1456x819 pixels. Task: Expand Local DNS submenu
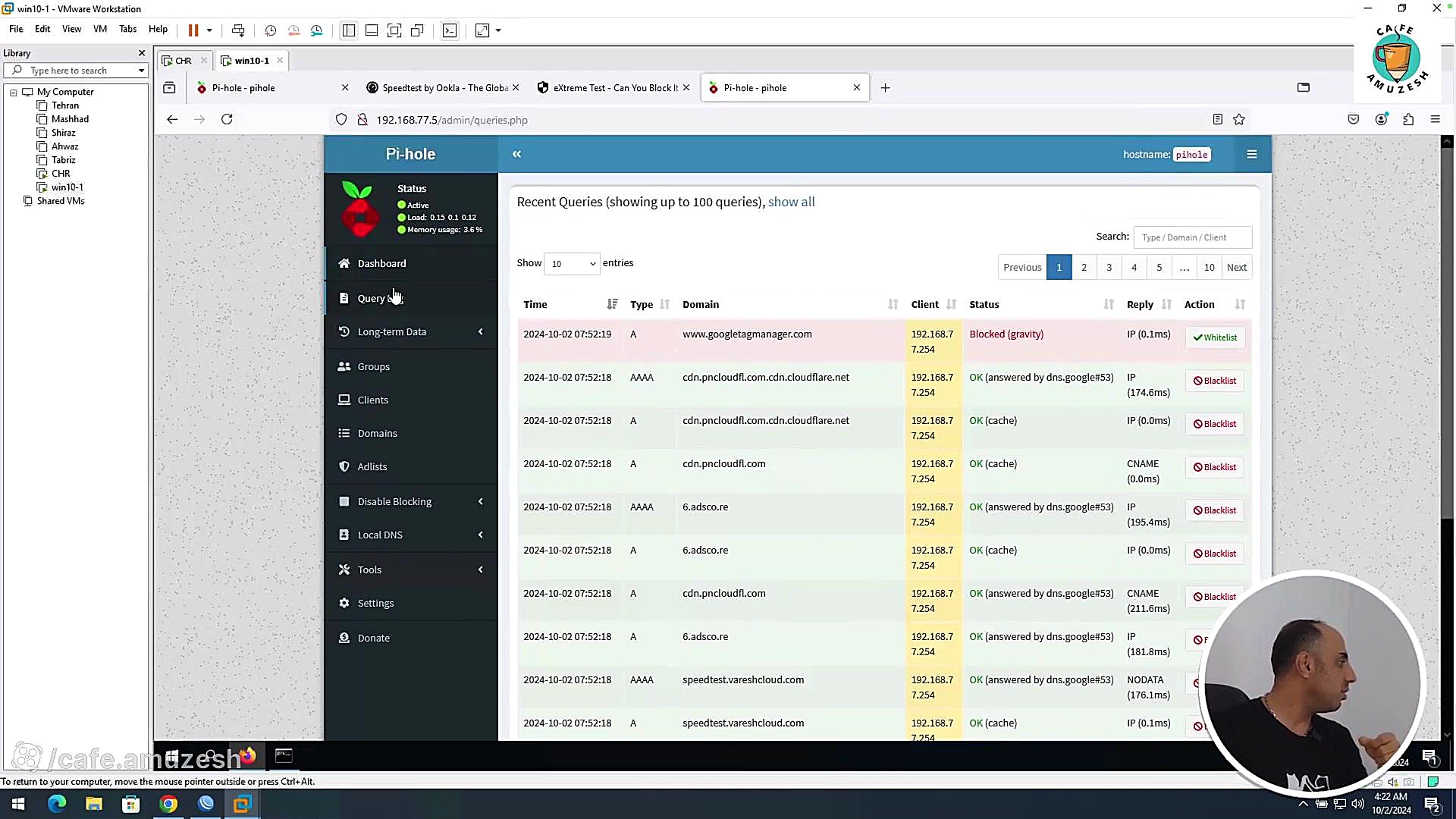pyautogui.click(x=410, y=535)
